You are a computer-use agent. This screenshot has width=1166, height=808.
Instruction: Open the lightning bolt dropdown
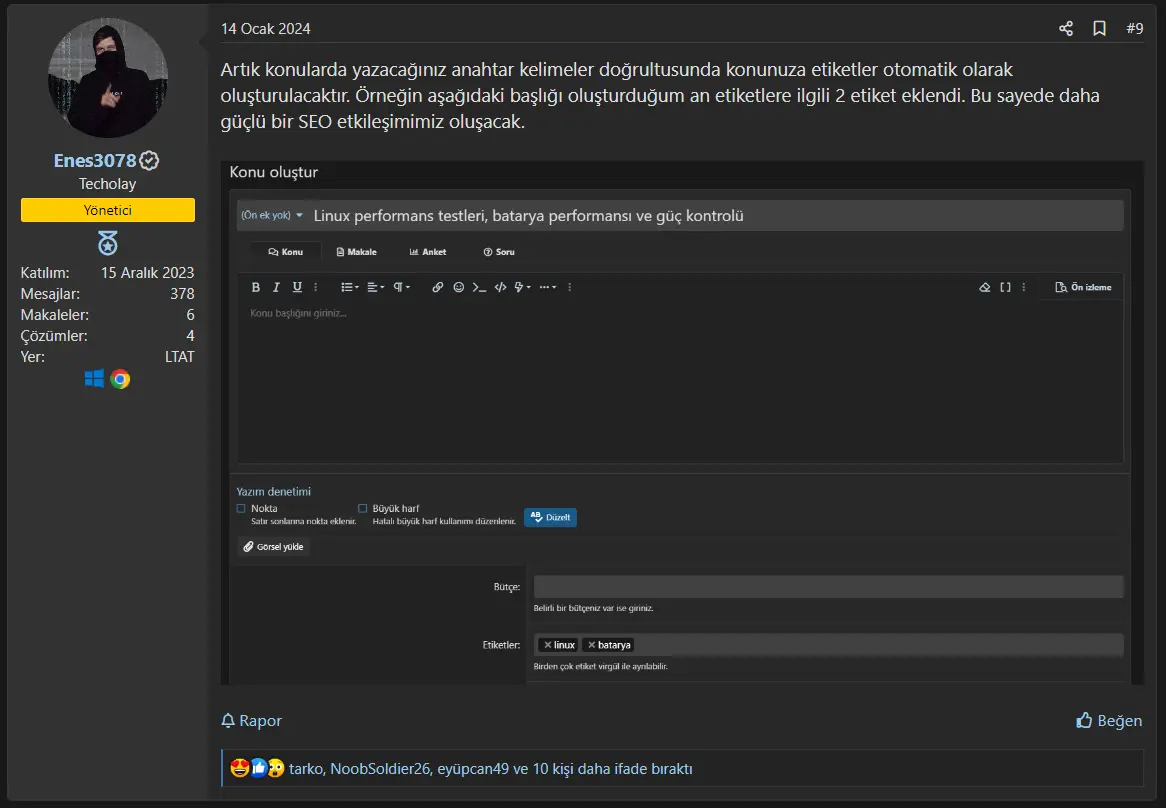pyautogui.click(x=523, y=287)
